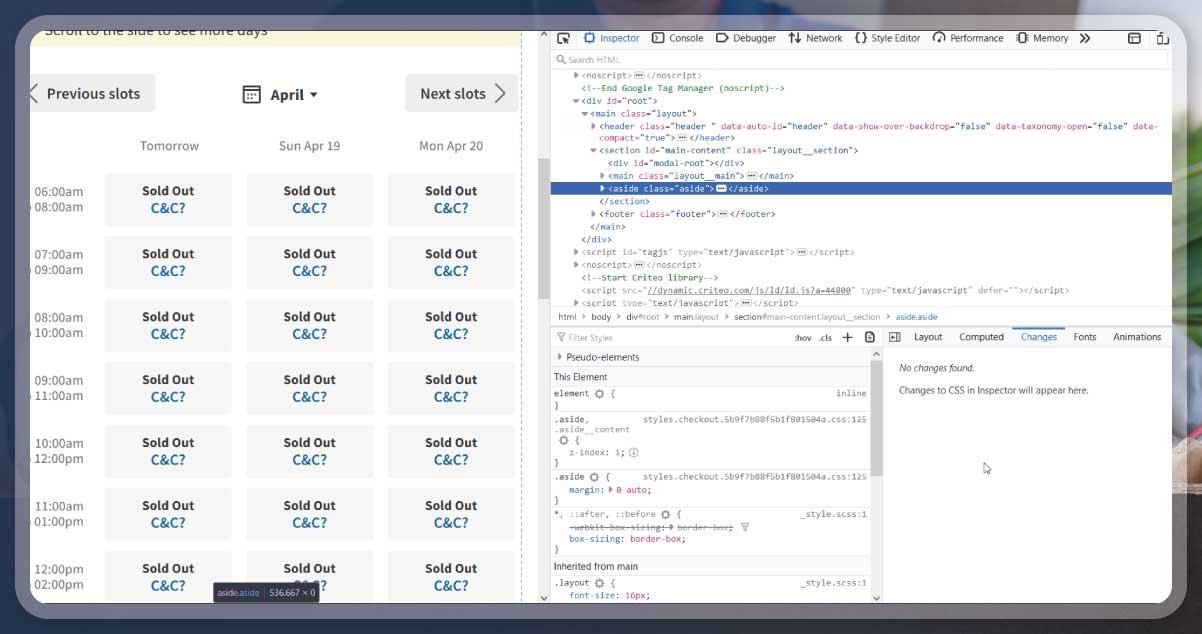
Task: Expand the Pseudo-elements section
Action: tap(560, 357)
